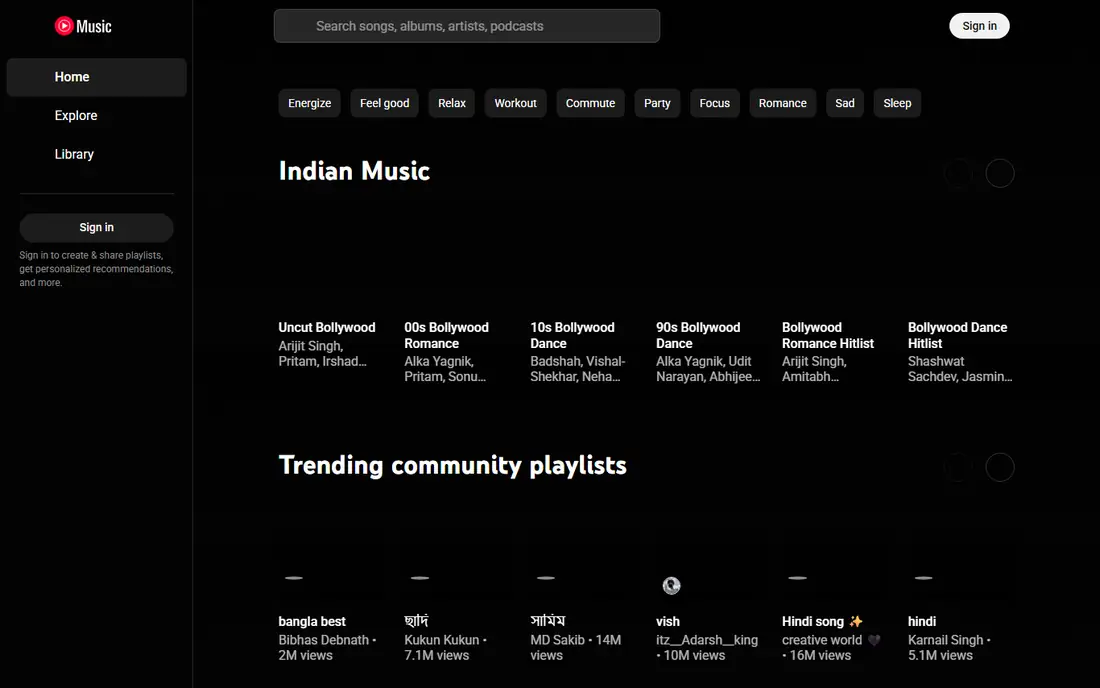Click "creative world • 16M views" text
Viewport: 1100px width, 688px height.
coord(831,647)
